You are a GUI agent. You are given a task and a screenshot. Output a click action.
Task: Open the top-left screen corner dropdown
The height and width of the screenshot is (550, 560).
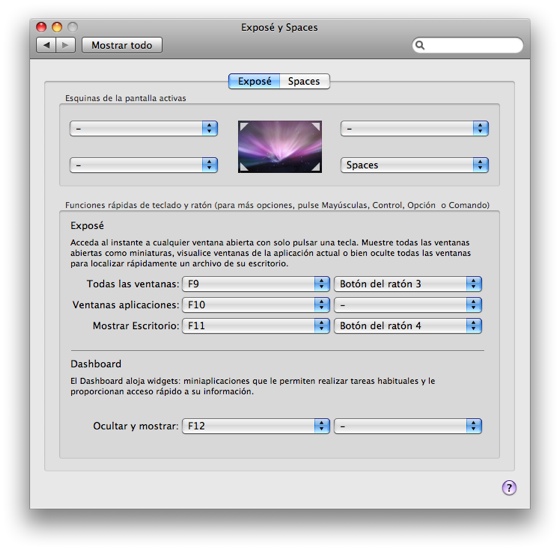pyautogui.click(x=144, y=129)
